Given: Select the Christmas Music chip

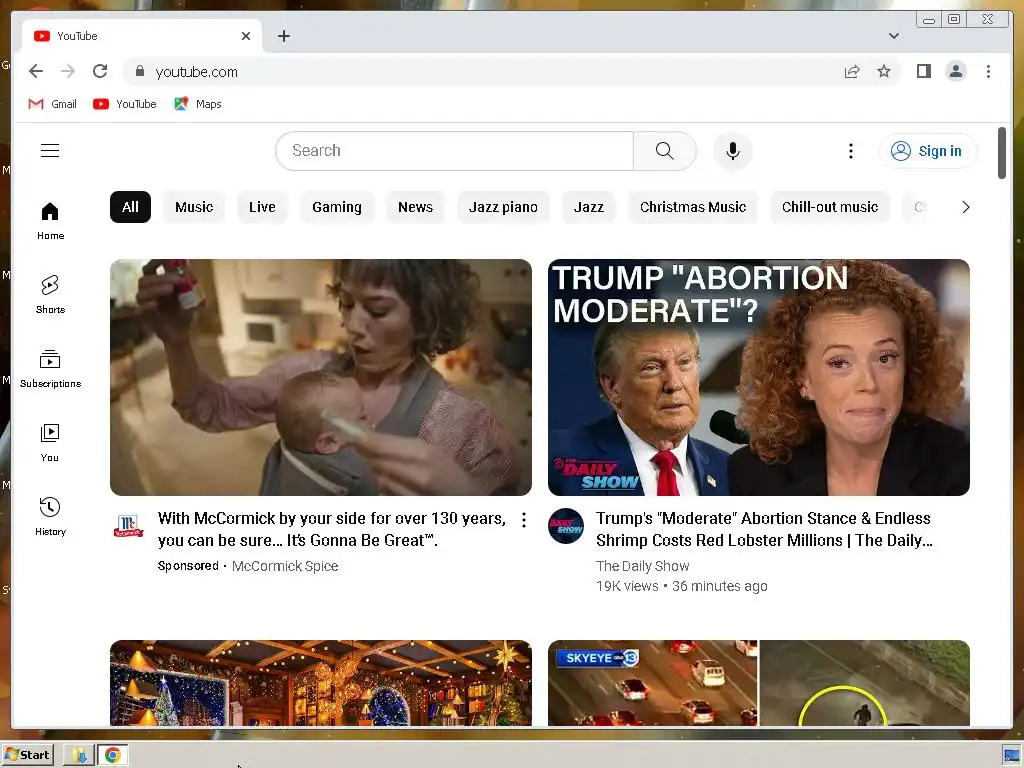Looking at the screenshot, I should (692, 207).
